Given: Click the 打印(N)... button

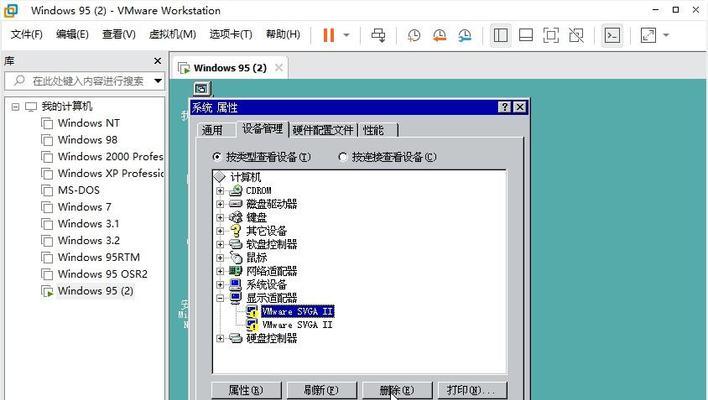Looking at the screenshot, I should 472,391.
